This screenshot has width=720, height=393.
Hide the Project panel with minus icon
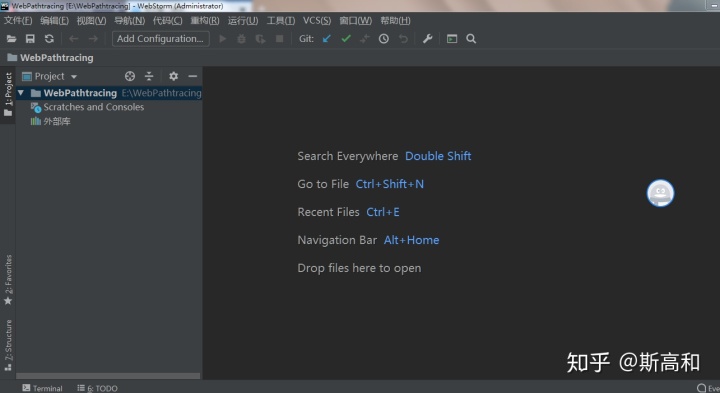point(193,76)
